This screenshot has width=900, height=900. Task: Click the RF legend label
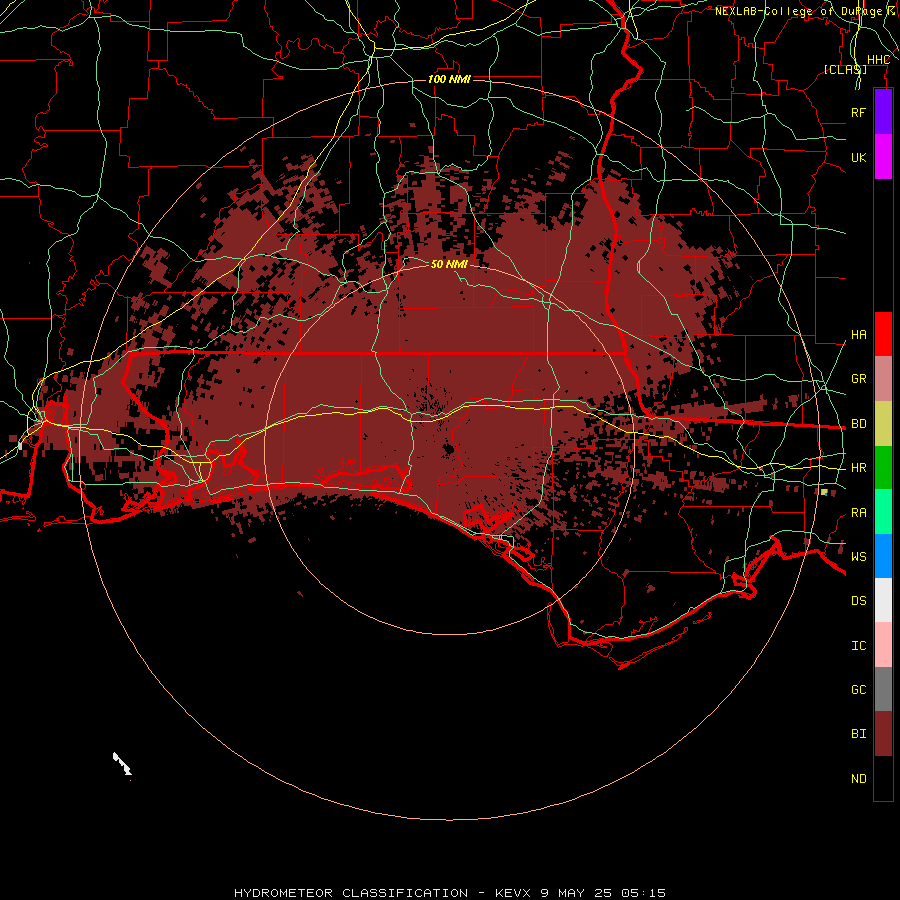[859, 112]
